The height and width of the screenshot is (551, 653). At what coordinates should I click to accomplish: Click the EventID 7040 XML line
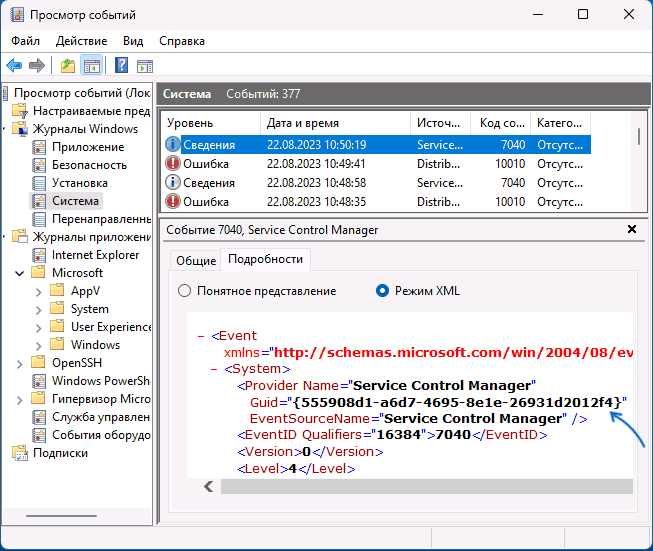(392, 435)
